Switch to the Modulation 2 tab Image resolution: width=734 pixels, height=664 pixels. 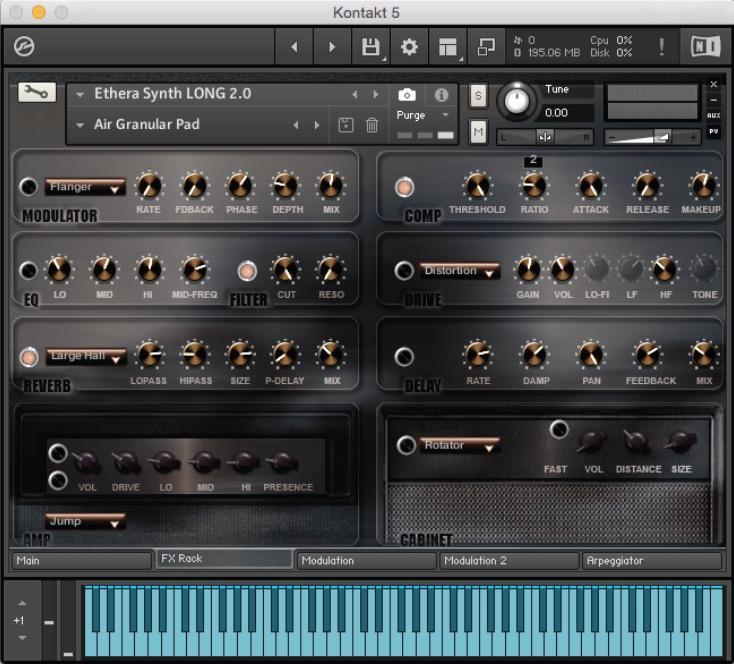(x=509, y=561)
